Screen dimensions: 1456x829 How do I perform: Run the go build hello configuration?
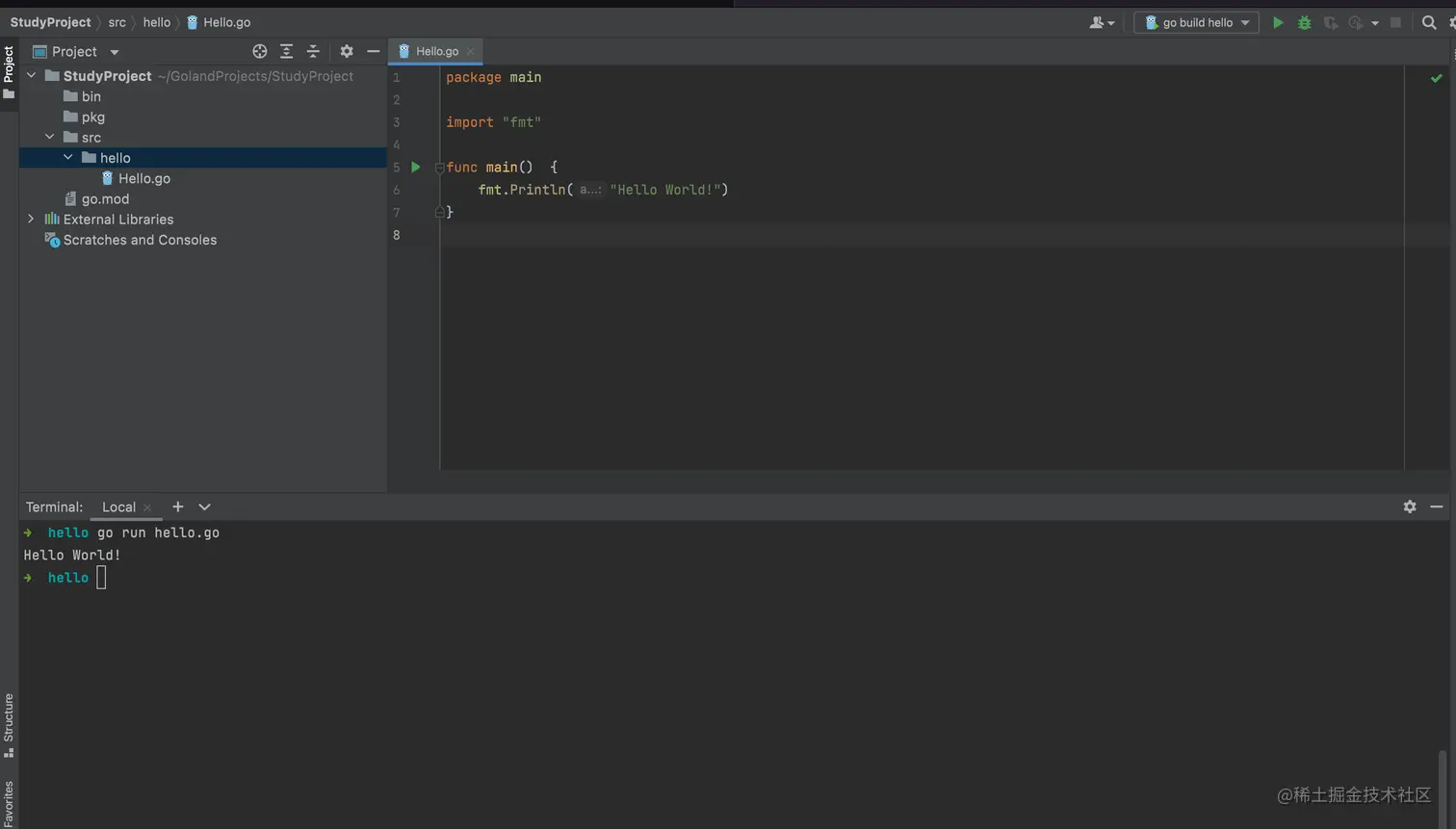tap(1278, 22)
